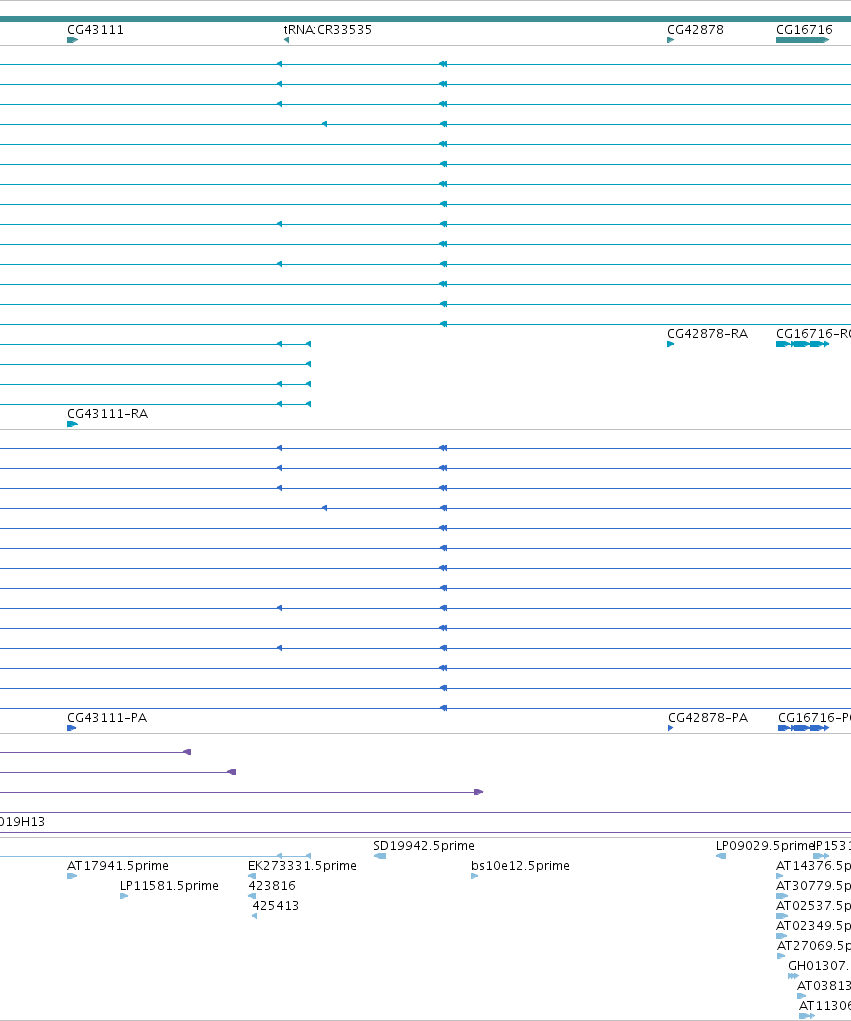The image size is (851, 1021).
Task: Select the AT17941.5prime EST label
Action: pos(118,866)
